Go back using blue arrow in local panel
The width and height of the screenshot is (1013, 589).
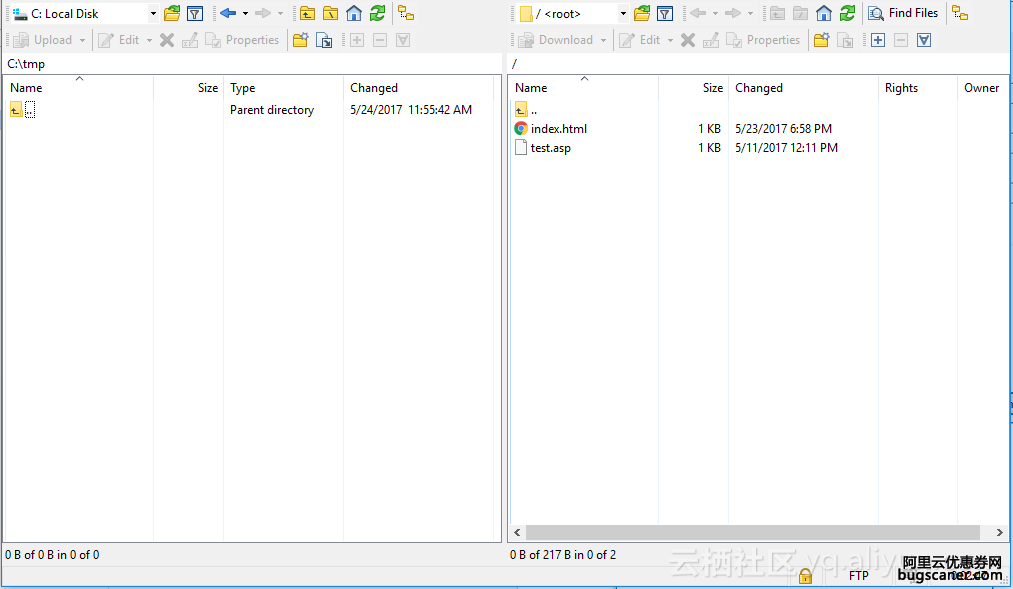(228, 13)
